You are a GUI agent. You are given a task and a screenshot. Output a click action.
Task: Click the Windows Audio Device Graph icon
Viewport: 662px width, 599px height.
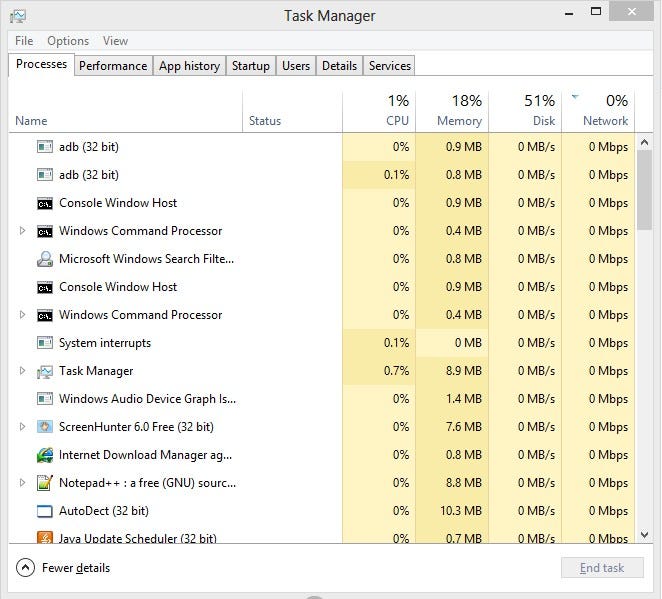(x=45, y=399)
